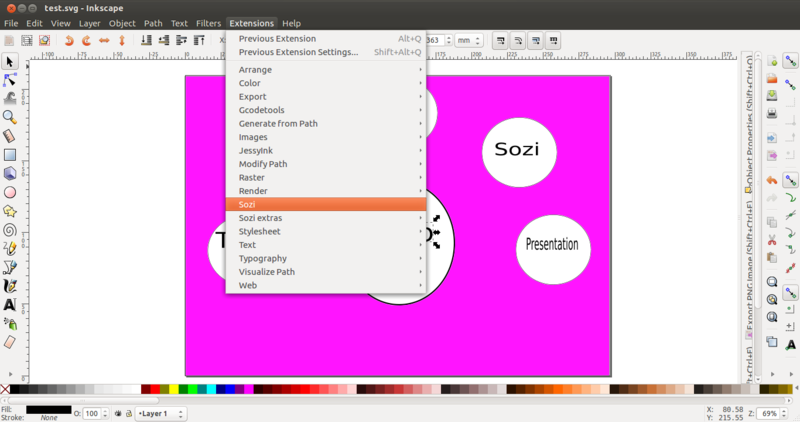Select the Star and polygon tool
Screen dimensions: 800x422
(10, 211)
